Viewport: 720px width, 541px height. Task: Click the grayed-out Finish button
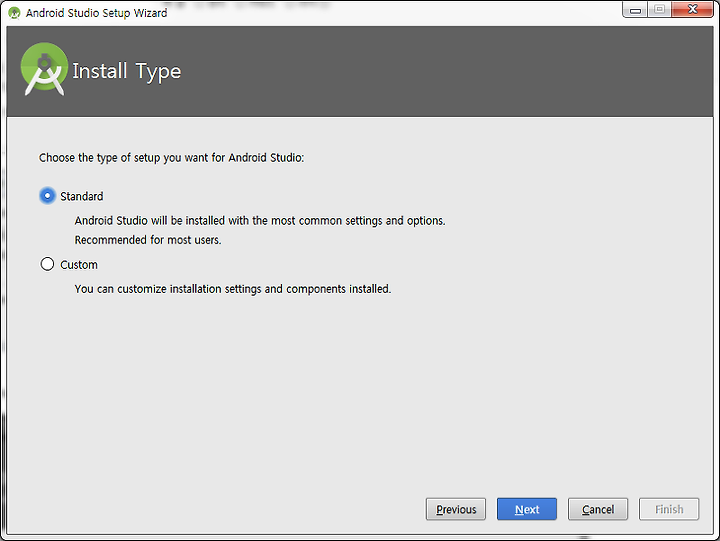click(669, 509)
